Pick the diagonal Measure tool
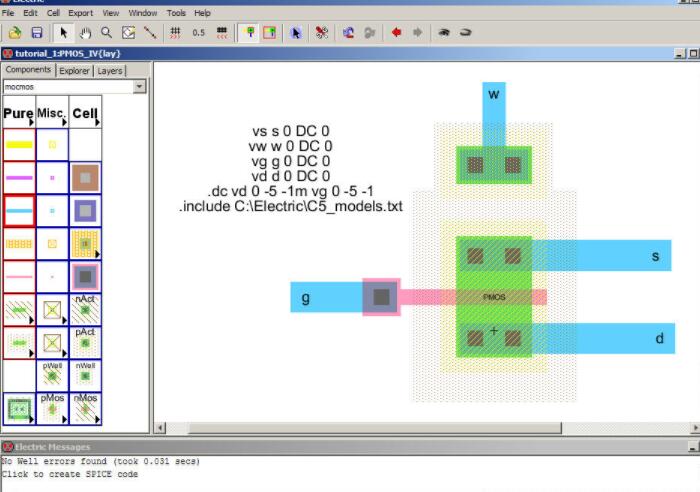Screen dimensions: 700x492 (x=150, y=33)
